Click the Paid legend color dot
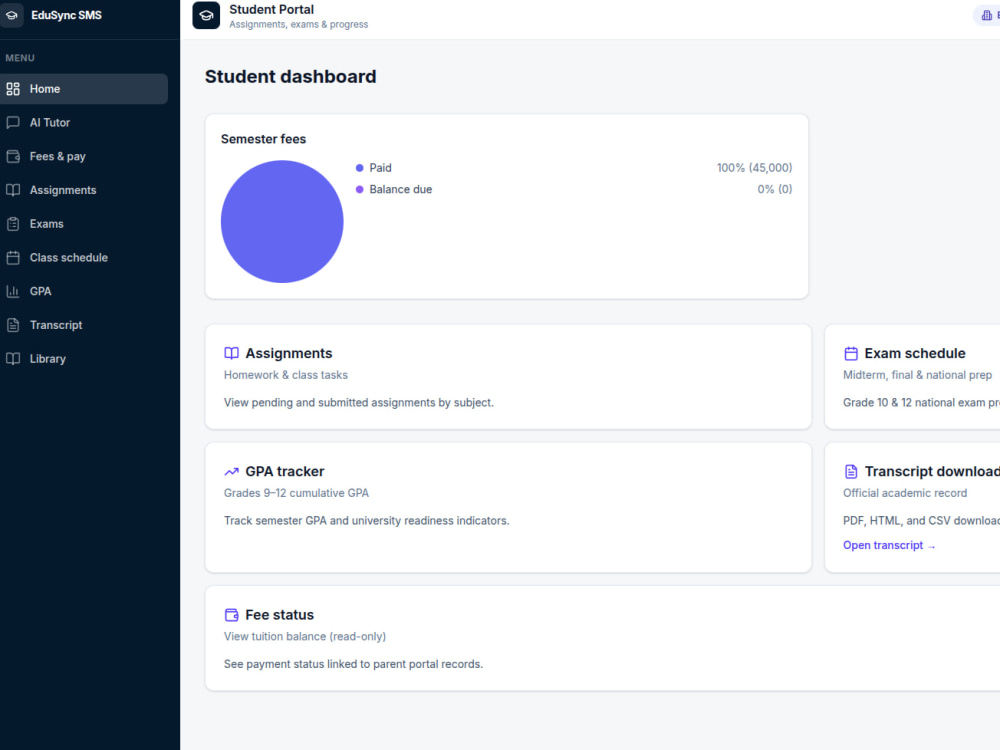The width and height of the screenshot is (1000, 750). tap(360, 168)
